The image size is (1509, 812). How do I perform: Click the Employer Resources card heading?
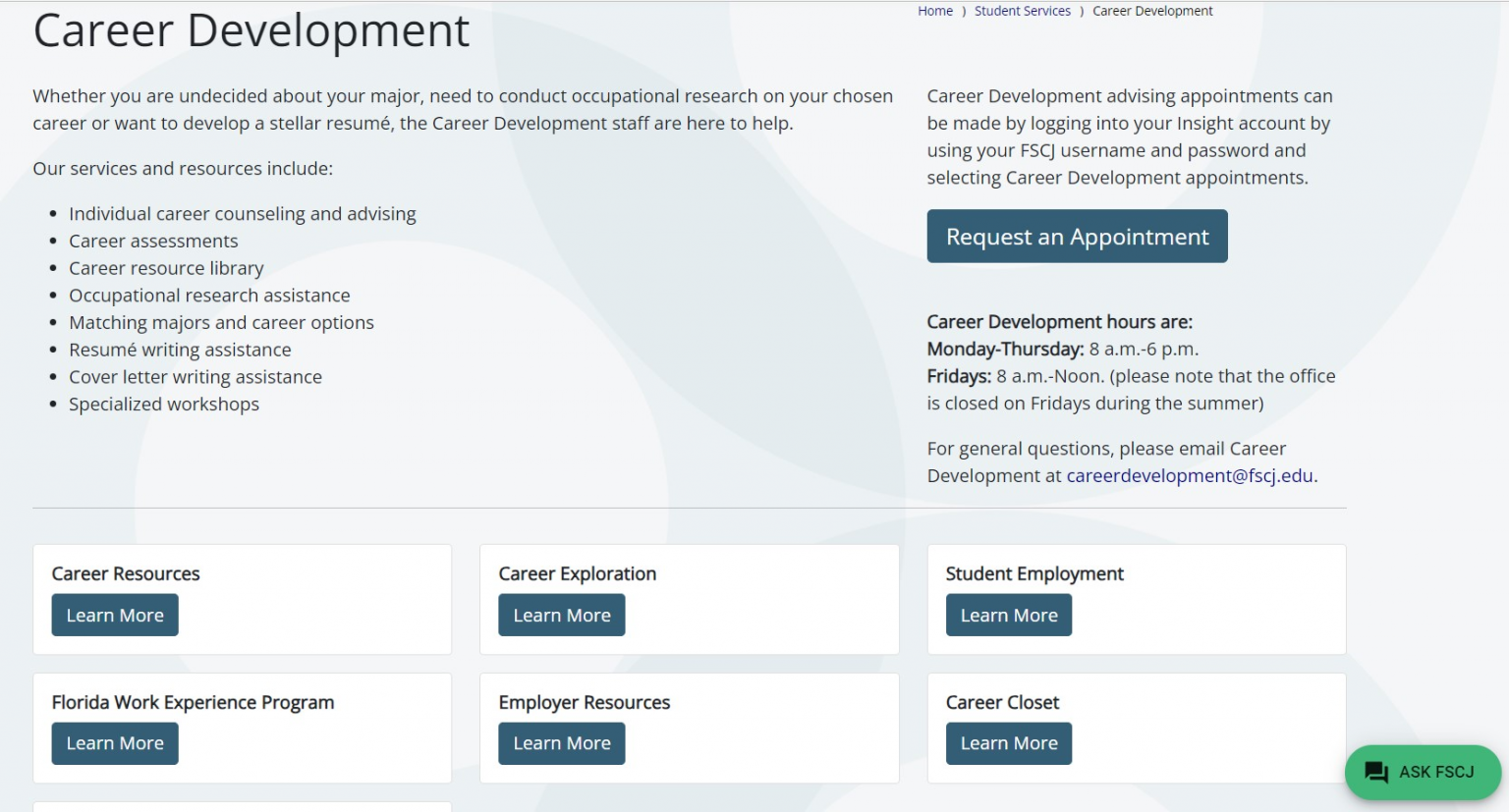pos(584,703)
